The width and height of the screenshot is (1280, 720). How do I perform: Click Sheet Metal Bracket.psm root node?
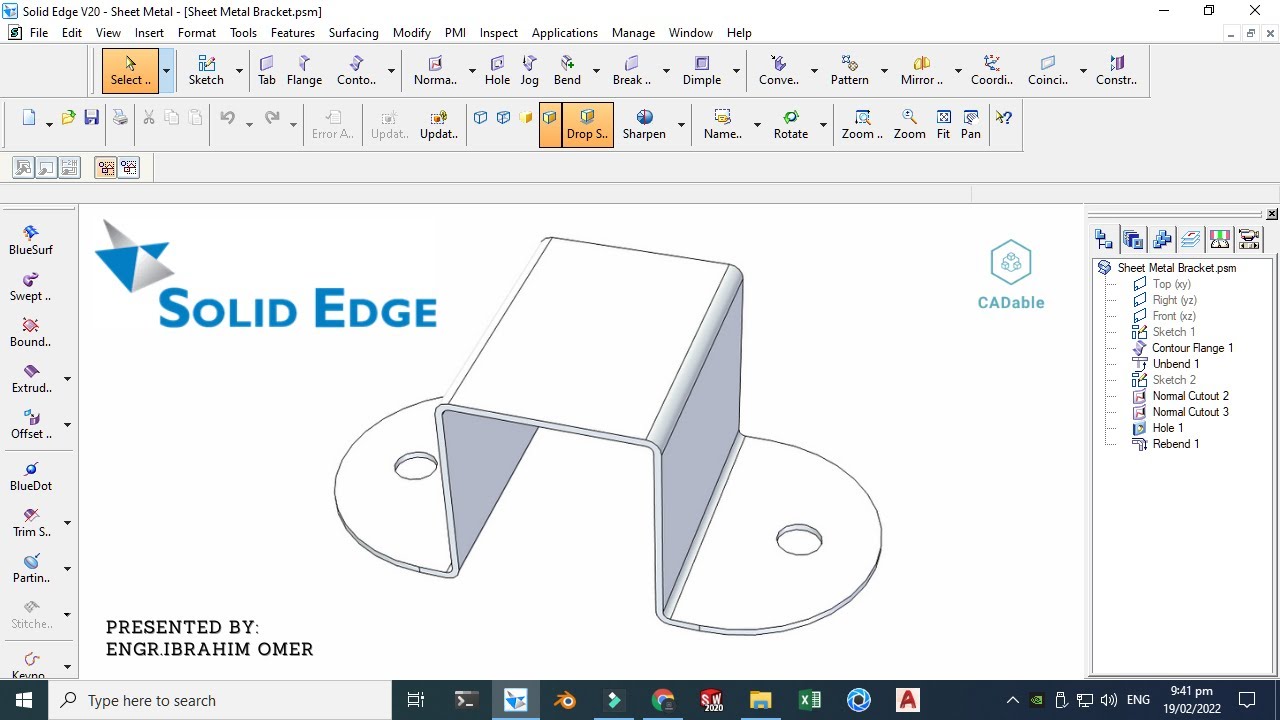point(1176,268)
